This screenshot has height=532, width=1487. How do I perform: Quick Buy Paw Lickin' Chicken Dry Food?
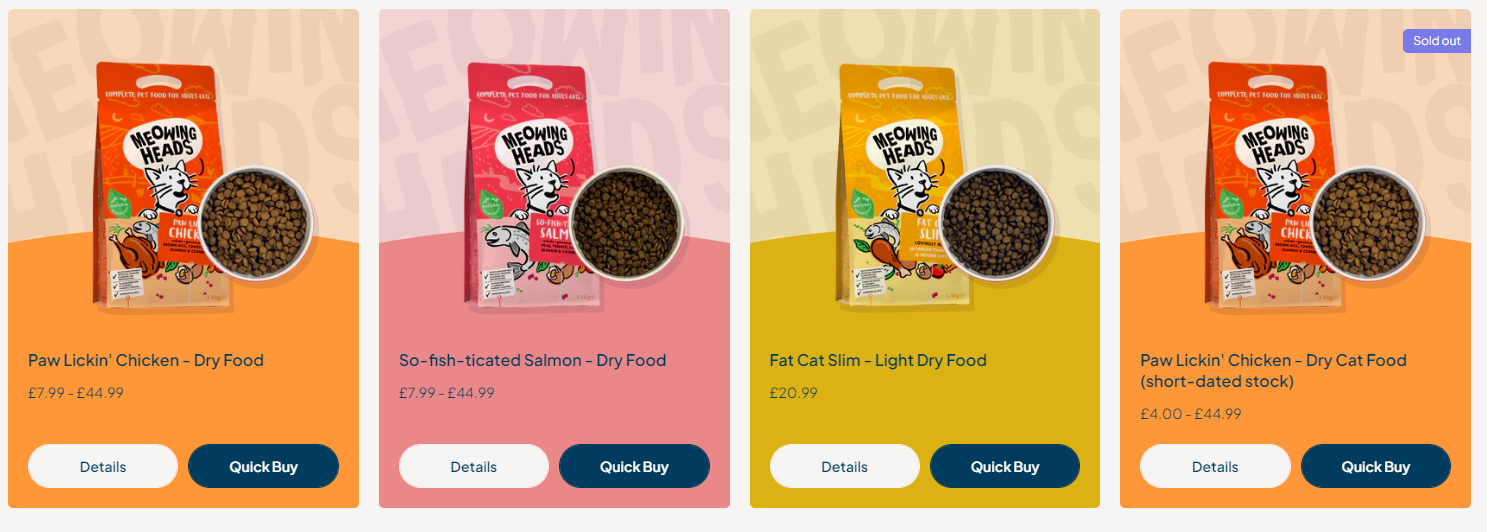(x=264, y=466)
